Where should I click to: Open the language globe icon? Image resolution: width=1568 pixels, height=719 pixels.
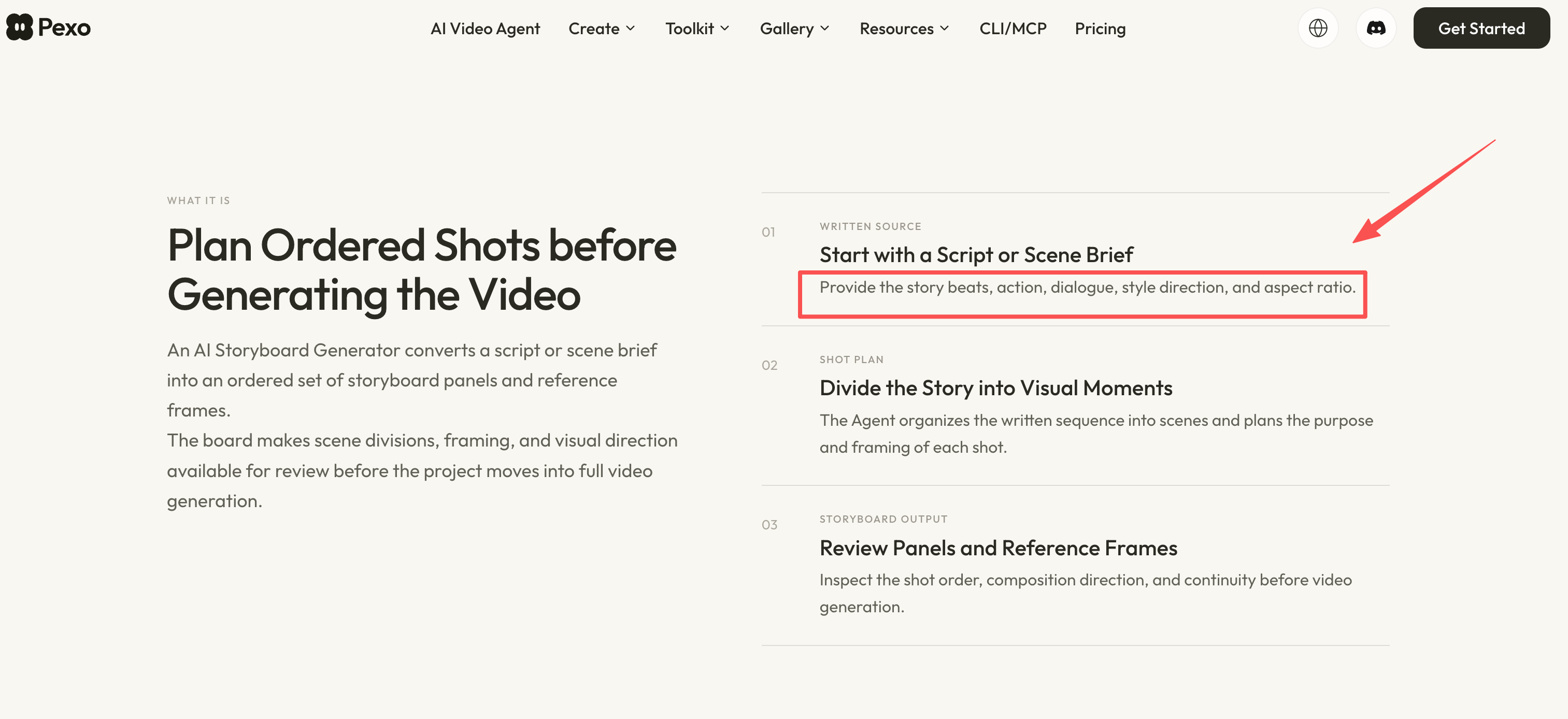(x=1318, y=28)
